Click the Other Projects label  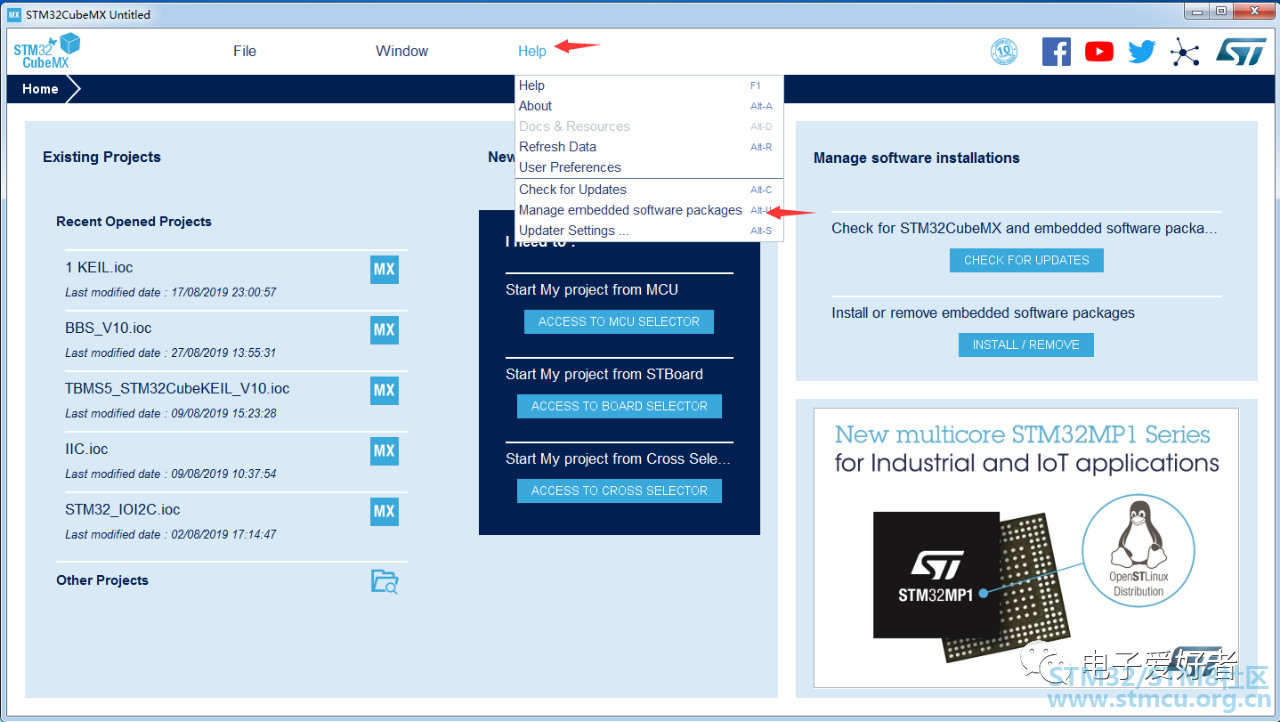pyautogui.click(x=102, y=580)
